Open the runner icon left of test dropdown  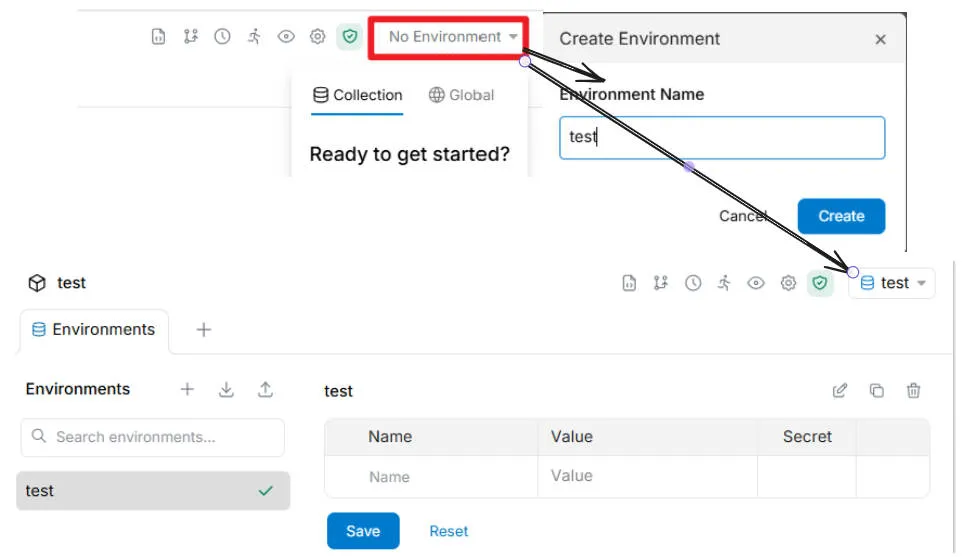click(724, 283)
